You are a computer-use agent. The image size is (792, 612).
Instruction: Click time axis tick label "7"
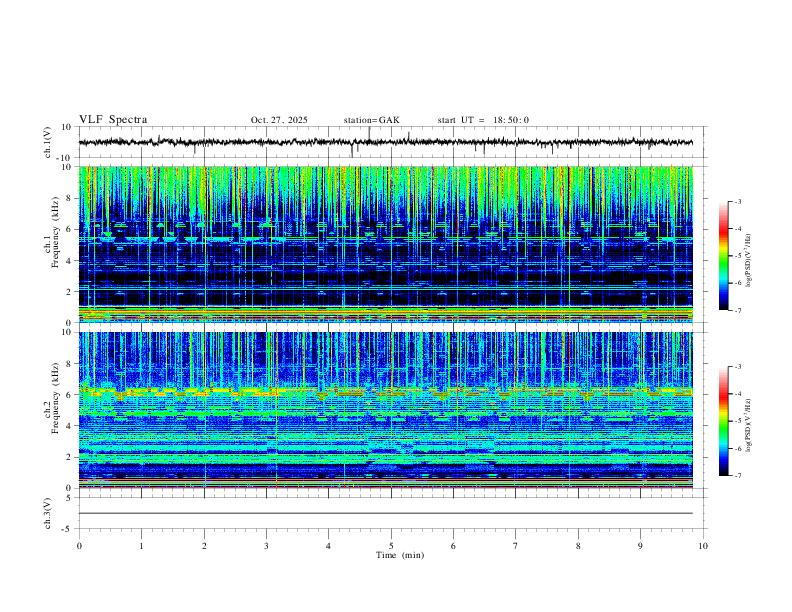coord(516,546)
